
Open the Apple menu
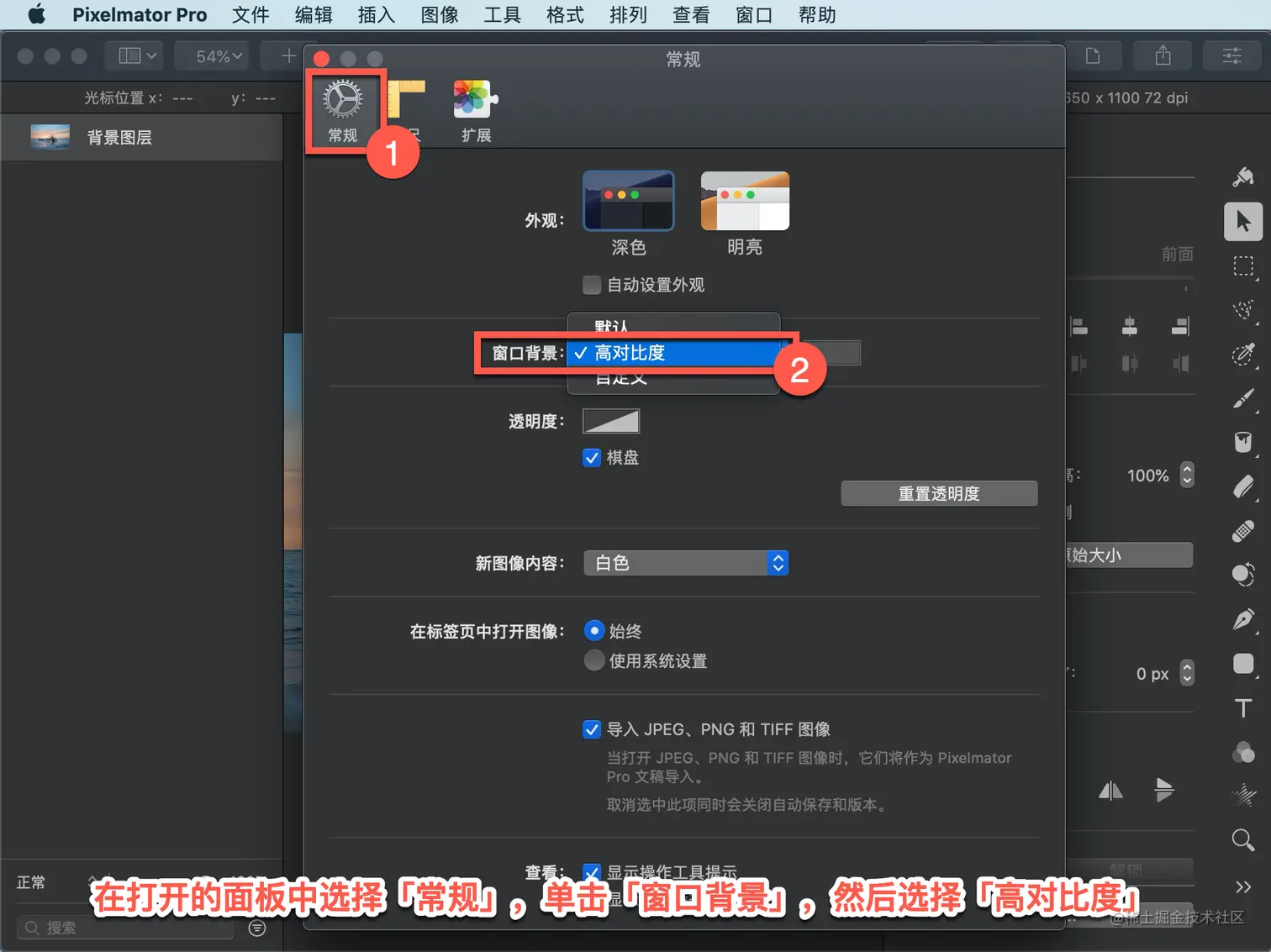[x=36, y=15]
